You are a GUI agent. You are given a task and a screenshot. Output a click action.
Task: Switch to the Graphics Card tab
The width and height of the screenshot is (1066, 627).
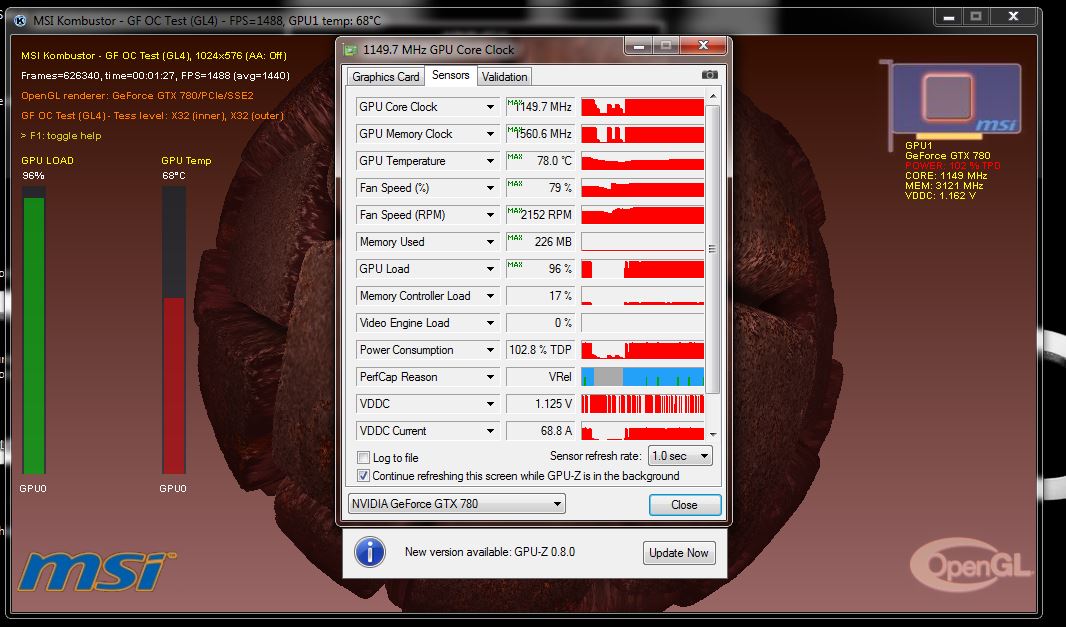[385, 77]
